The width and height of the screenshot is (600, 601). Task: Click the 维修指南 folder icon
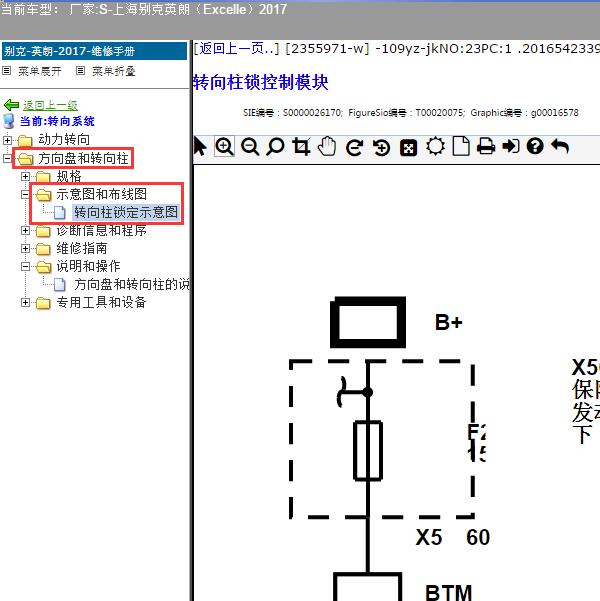tap(43, 249)
